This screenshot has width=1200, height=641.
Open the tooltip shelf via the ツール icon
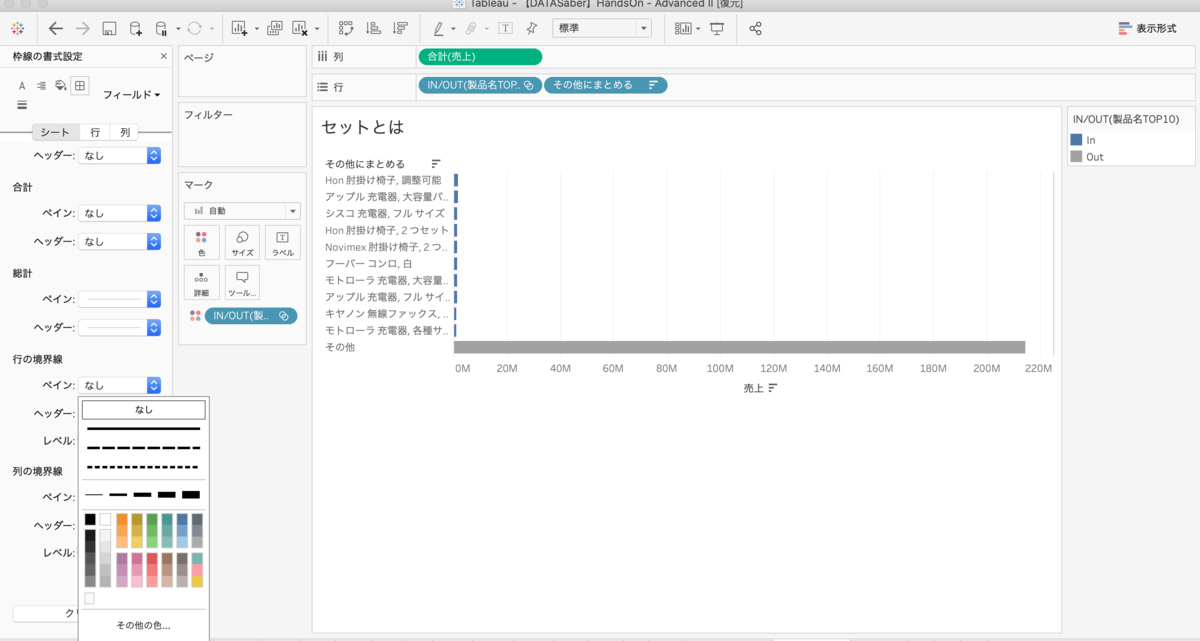[x=241, y=283]
